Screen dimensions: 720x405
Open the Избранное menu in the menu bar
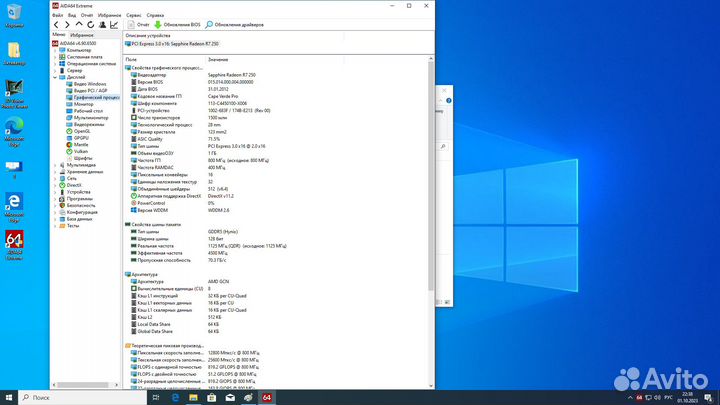pos(109,15)
